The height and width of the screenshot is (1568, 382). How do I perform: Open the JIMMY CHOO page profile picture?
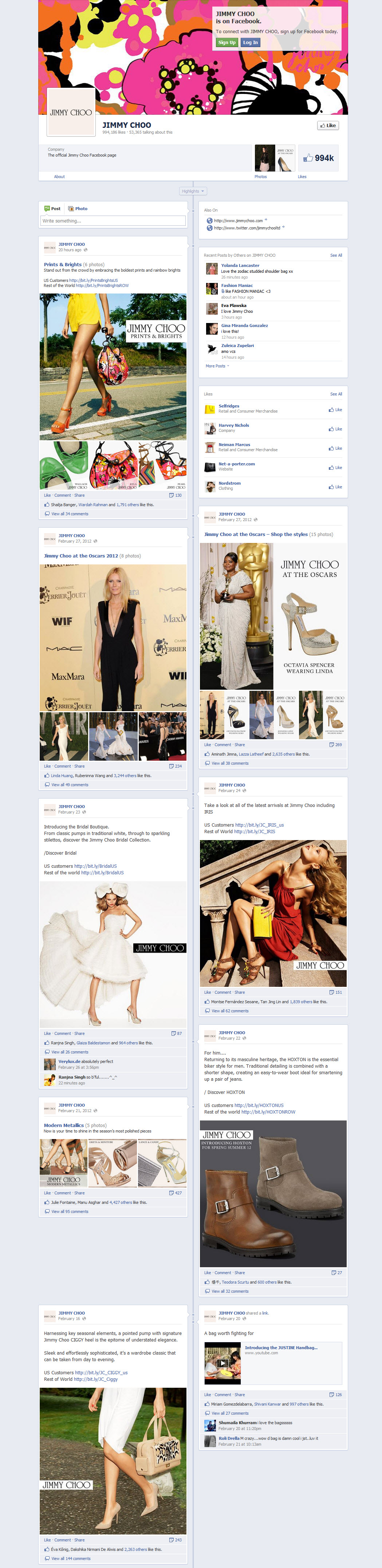pyautogui.click(x=71, y=112)
